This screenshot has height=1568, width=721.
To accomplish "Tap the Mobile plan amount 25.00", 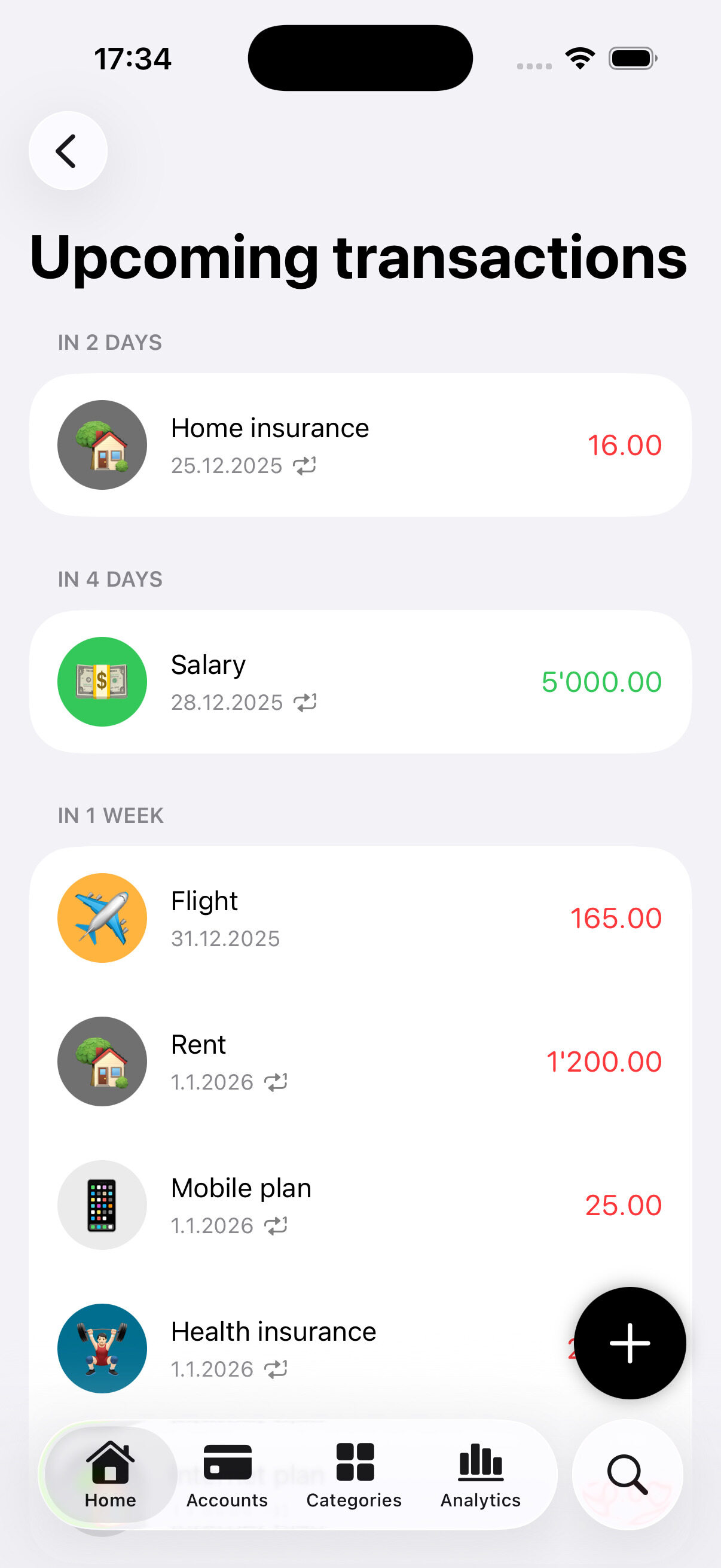I will click(623, 1205).
